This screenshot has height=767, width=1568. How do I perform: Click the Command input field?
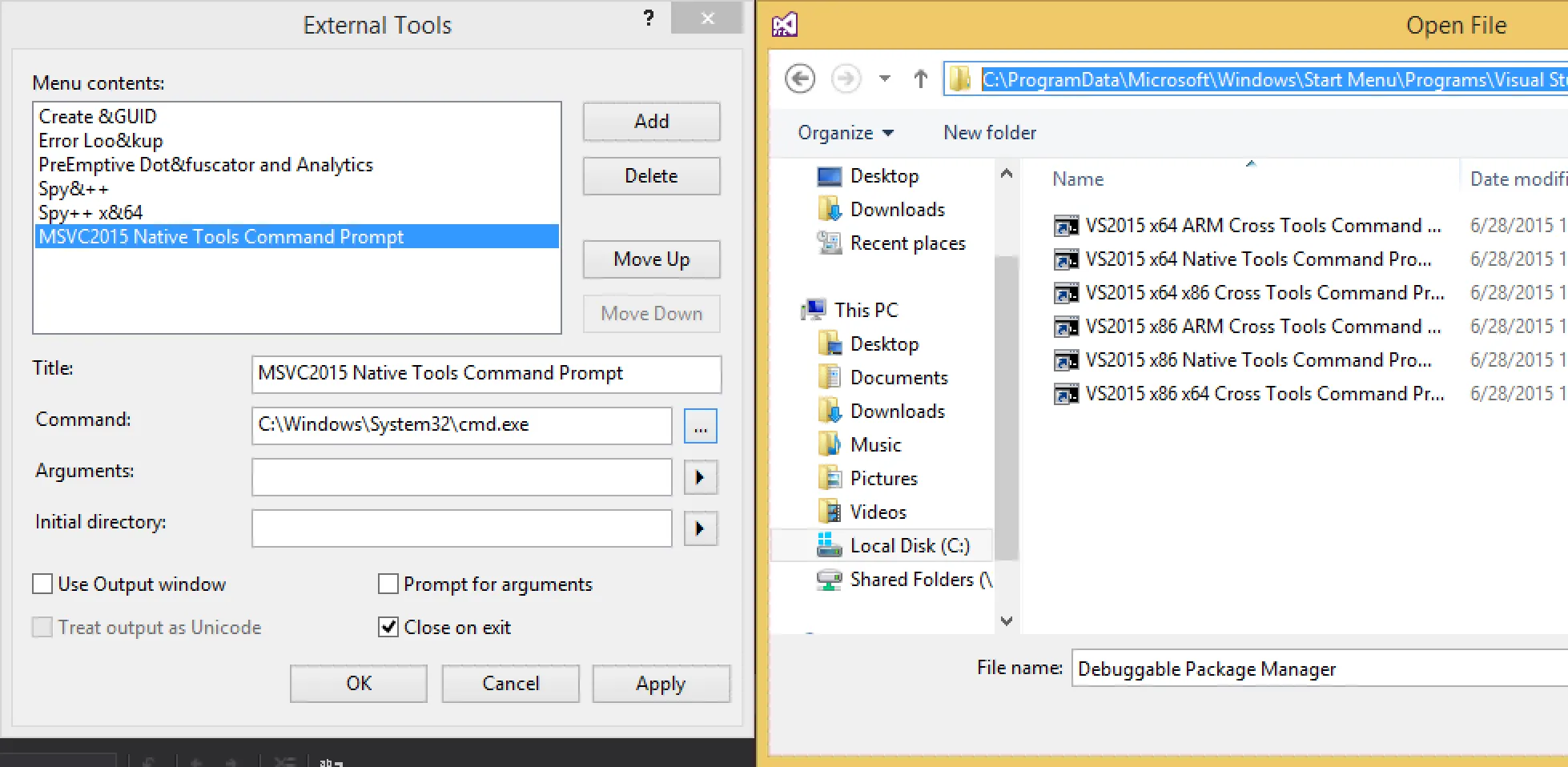tap(462, 425)
